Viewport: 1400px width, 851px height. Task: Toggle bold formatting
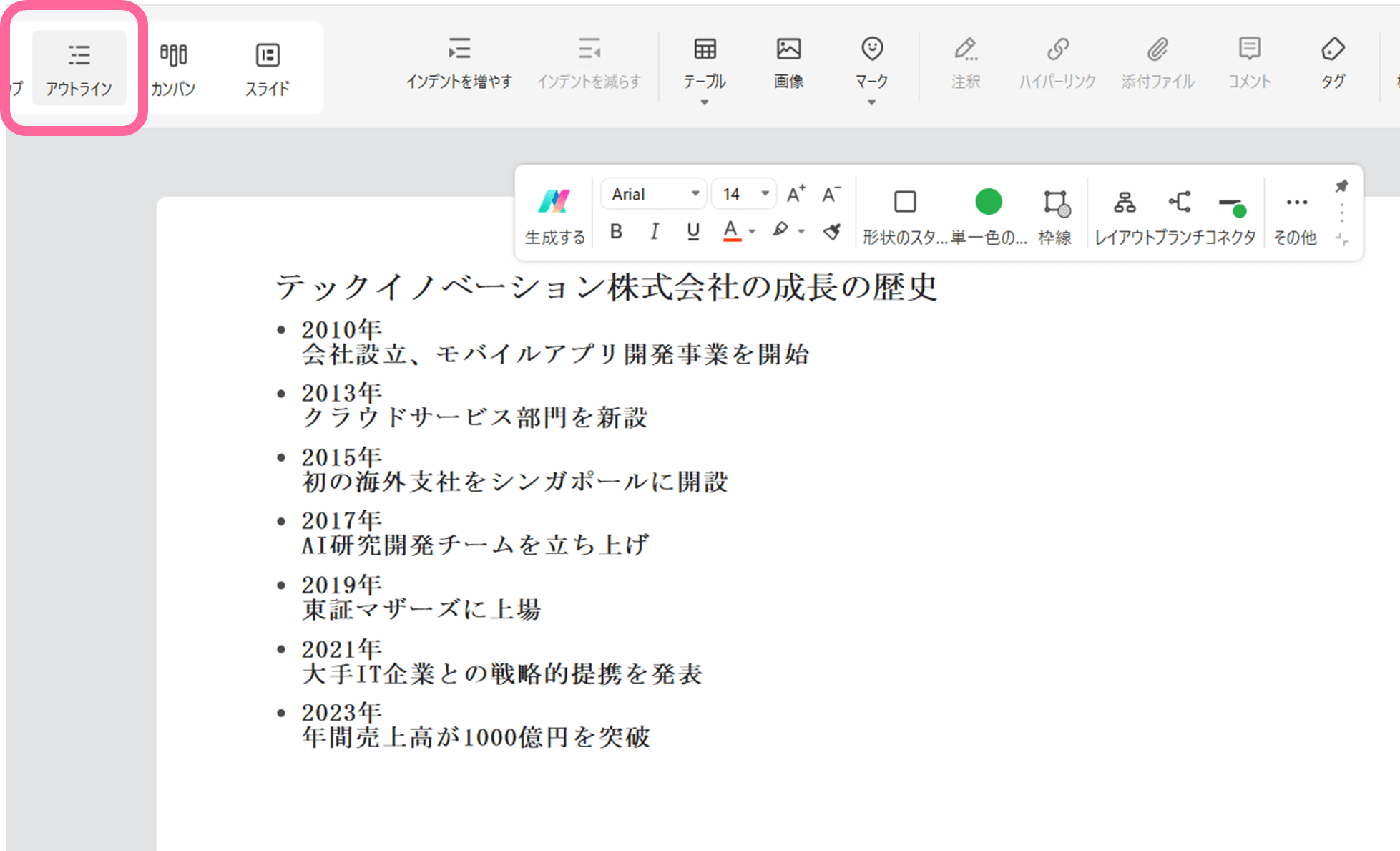tap(616, 231)
